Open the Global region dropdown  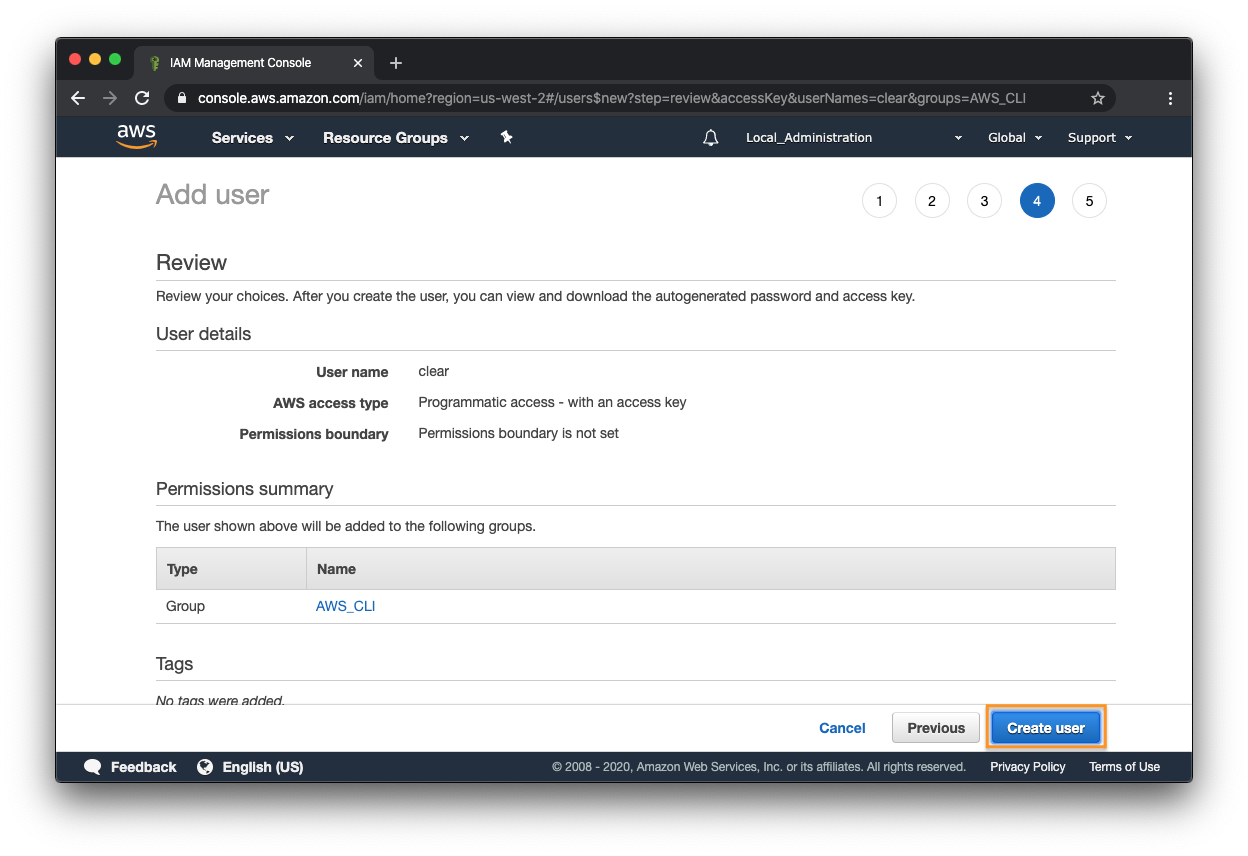click(1015, 138)
